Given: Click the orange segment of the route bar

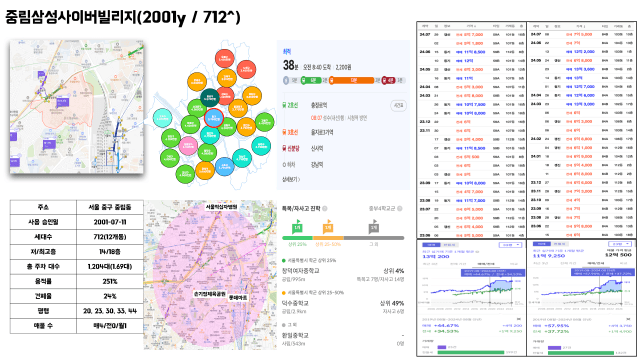Looking at the screenshot, I should (x=352, y=80).
